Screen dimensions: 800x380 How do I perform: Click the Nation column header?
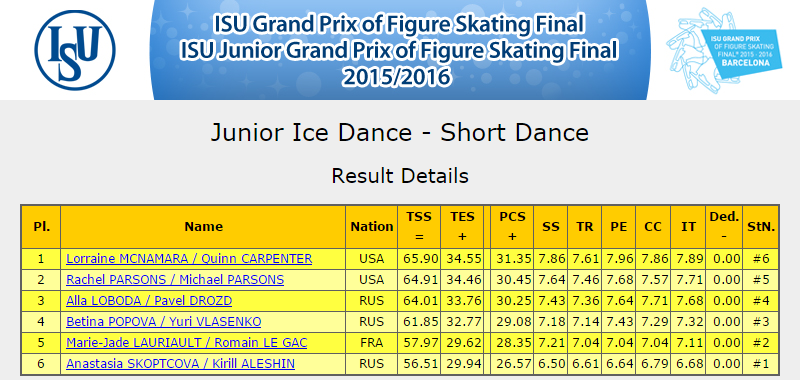pyautogui.click(x=371, y=226)
